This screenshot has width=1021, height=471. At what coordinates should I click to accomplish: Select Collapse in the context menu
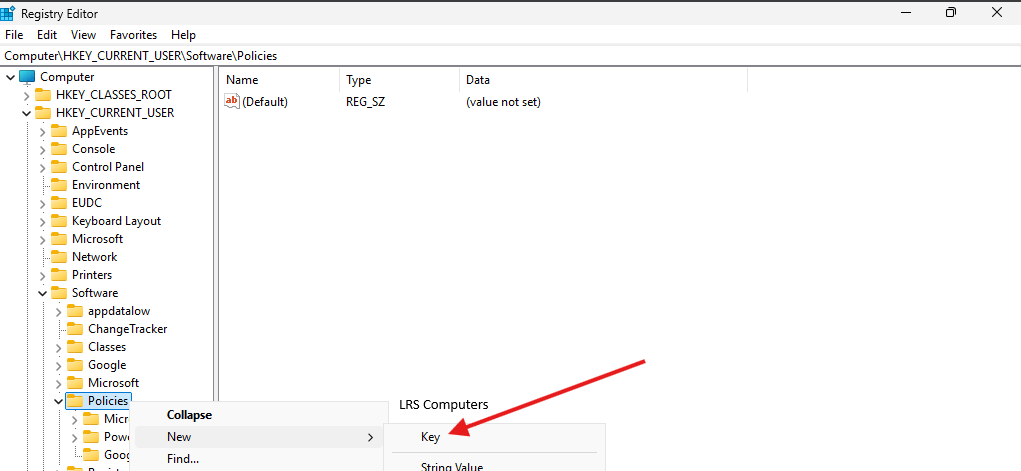[189, 415]
